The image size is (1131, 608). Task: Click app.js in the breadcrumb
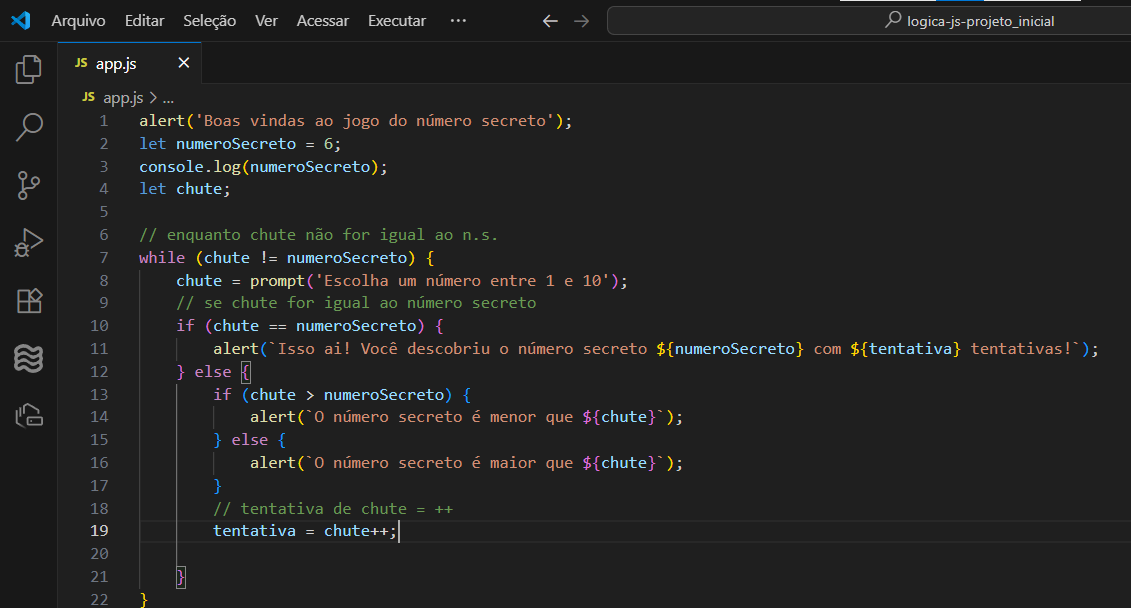(123, 98)
